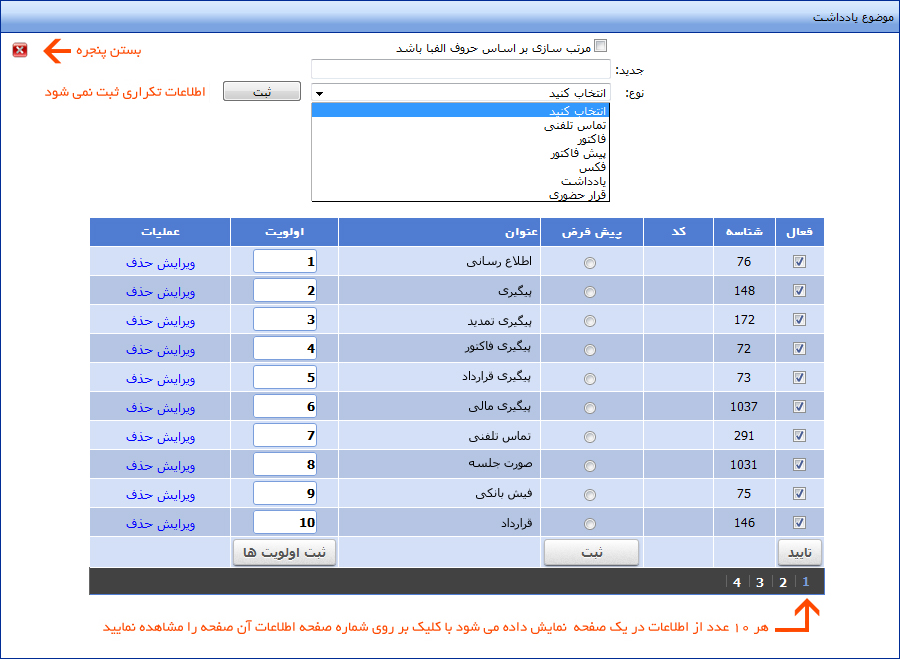Select the پیش فرض radio for پیگیری مالی
The width and height of the screenshot is (900, 659).
click(589, 408)
